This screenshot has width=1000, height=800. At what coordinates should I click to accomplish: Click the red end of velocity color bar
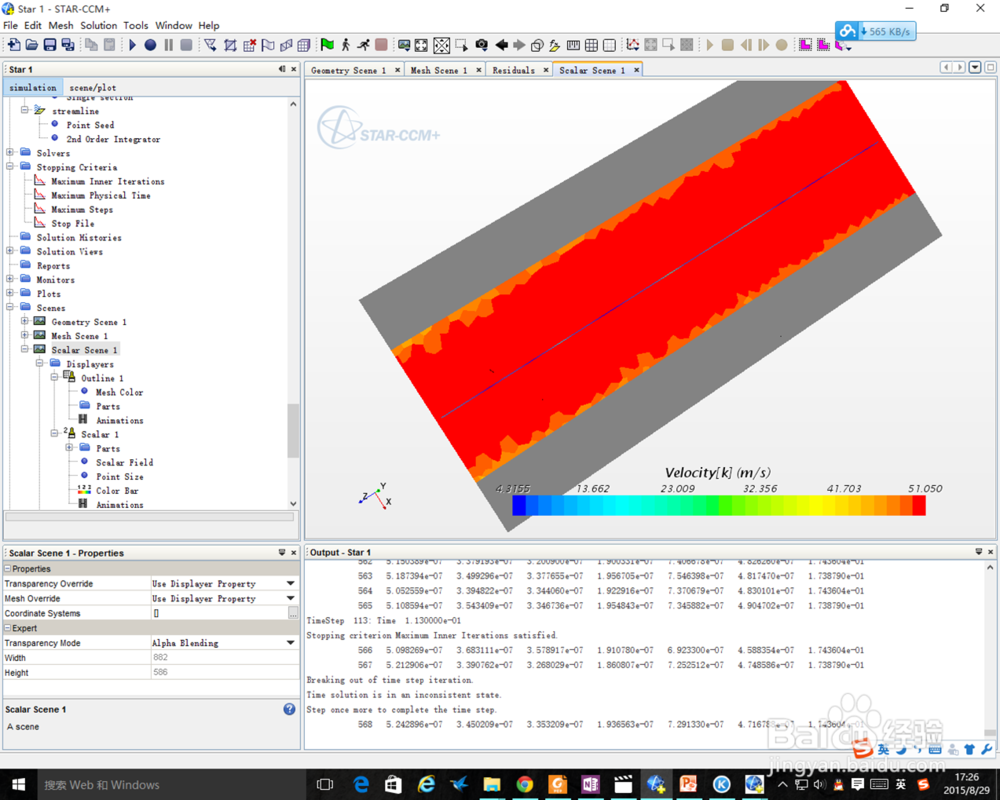click(918, 505)
